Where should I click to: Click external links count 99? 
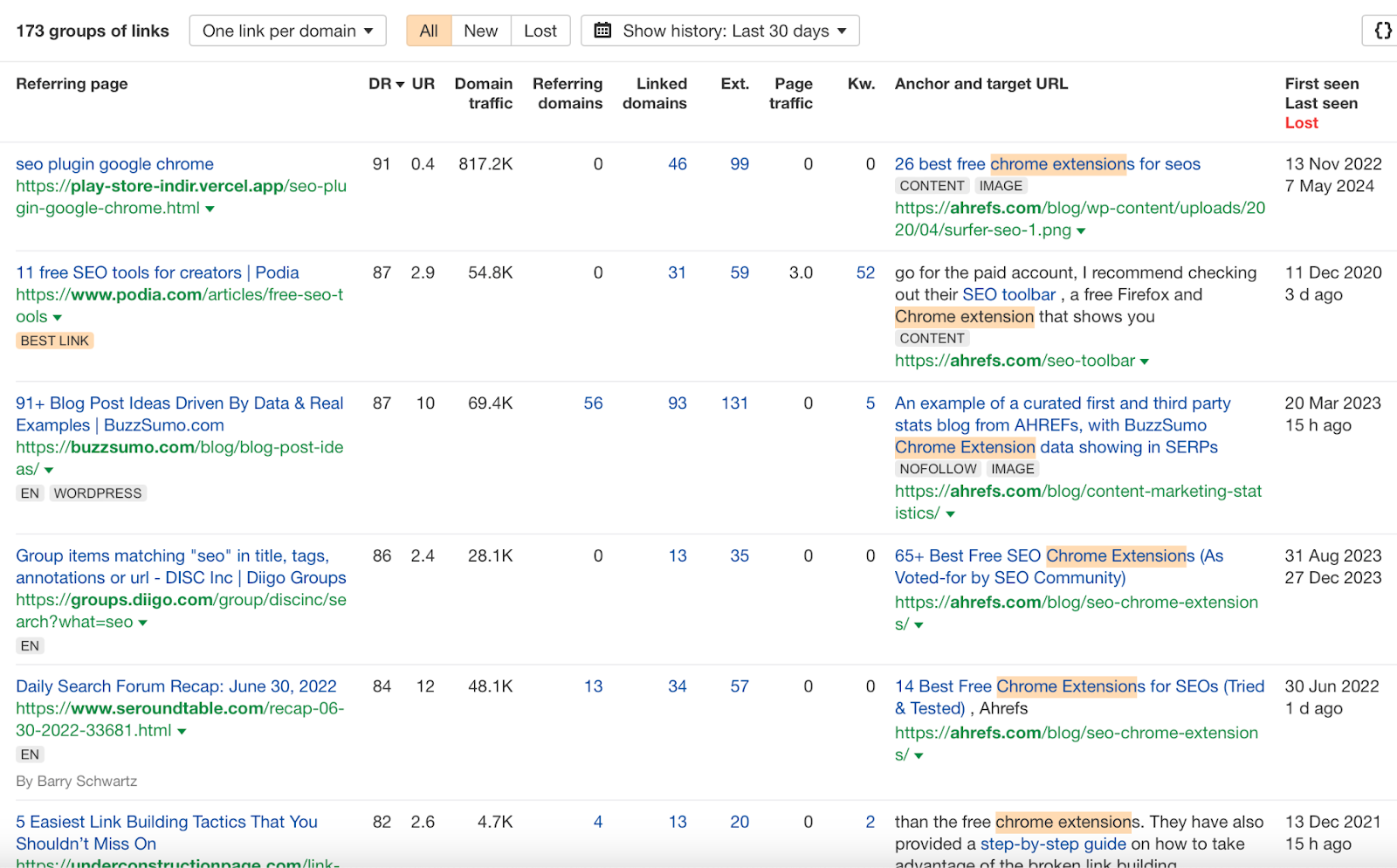740,164
